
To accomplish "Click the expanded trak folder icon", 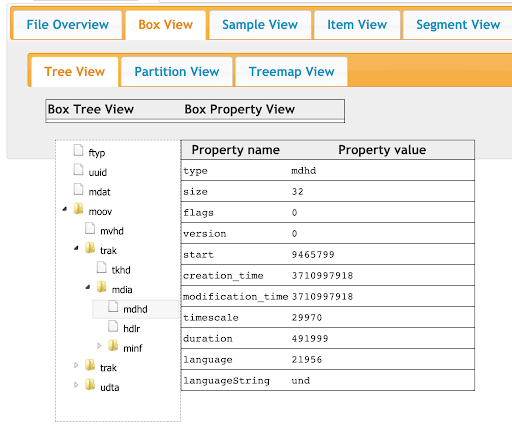I will point(90,248).
